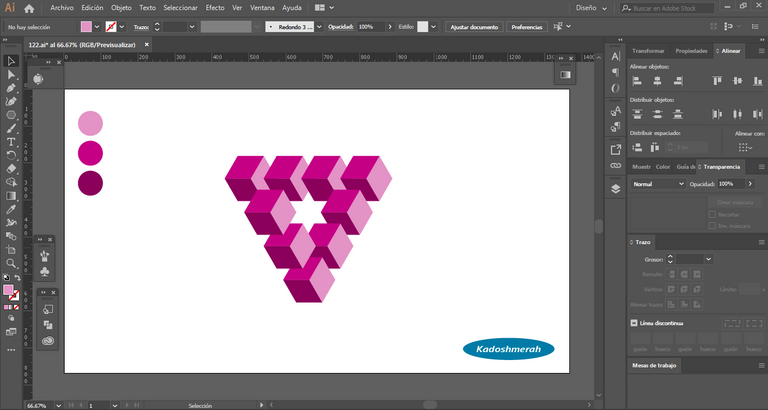Toggle the Recortar checkbox
This screenshot has height=410, width=768.
(712, 214)
